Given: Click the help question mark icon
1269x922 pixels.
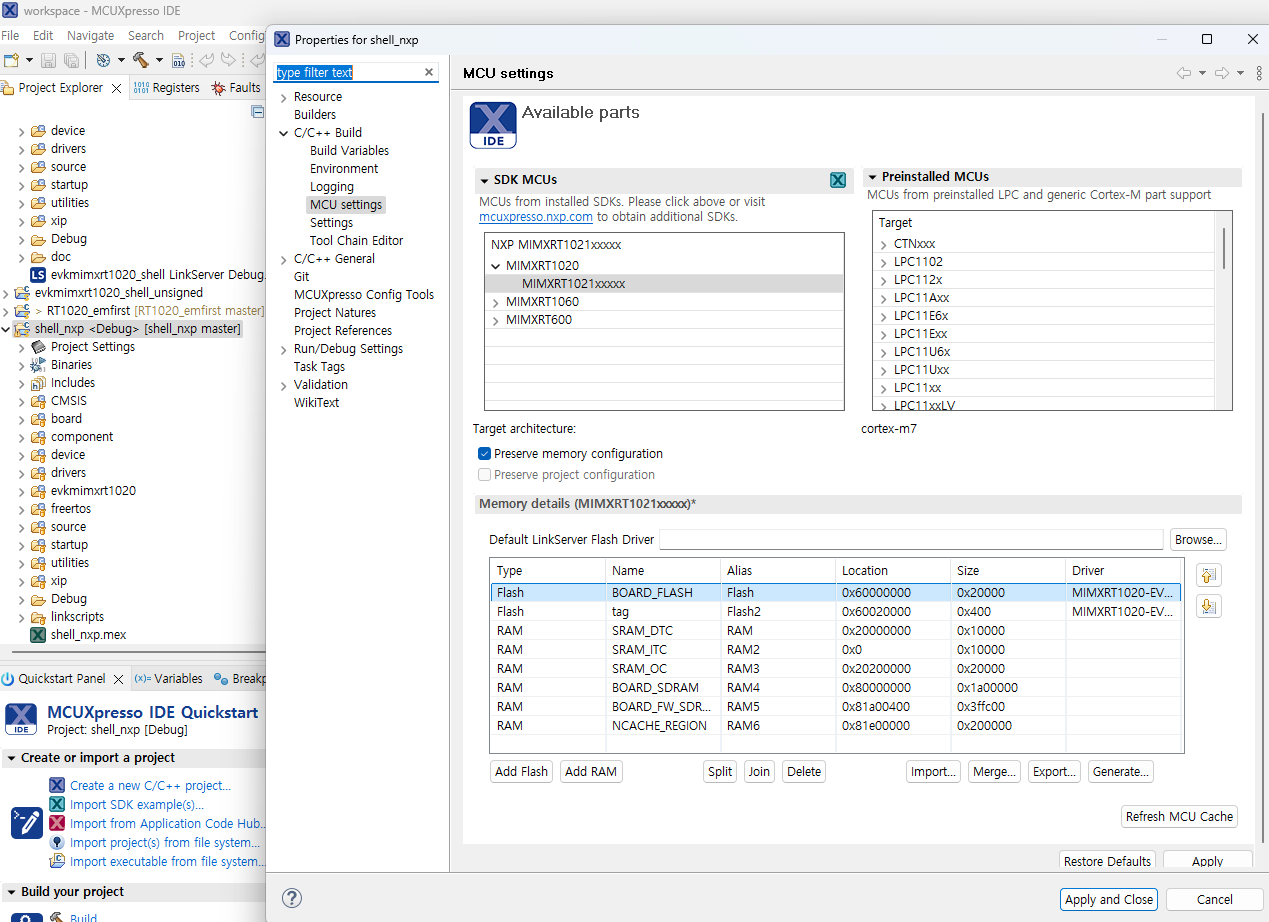Looking at the screenshot, I should pyautogui.click(x=292, y=898).
